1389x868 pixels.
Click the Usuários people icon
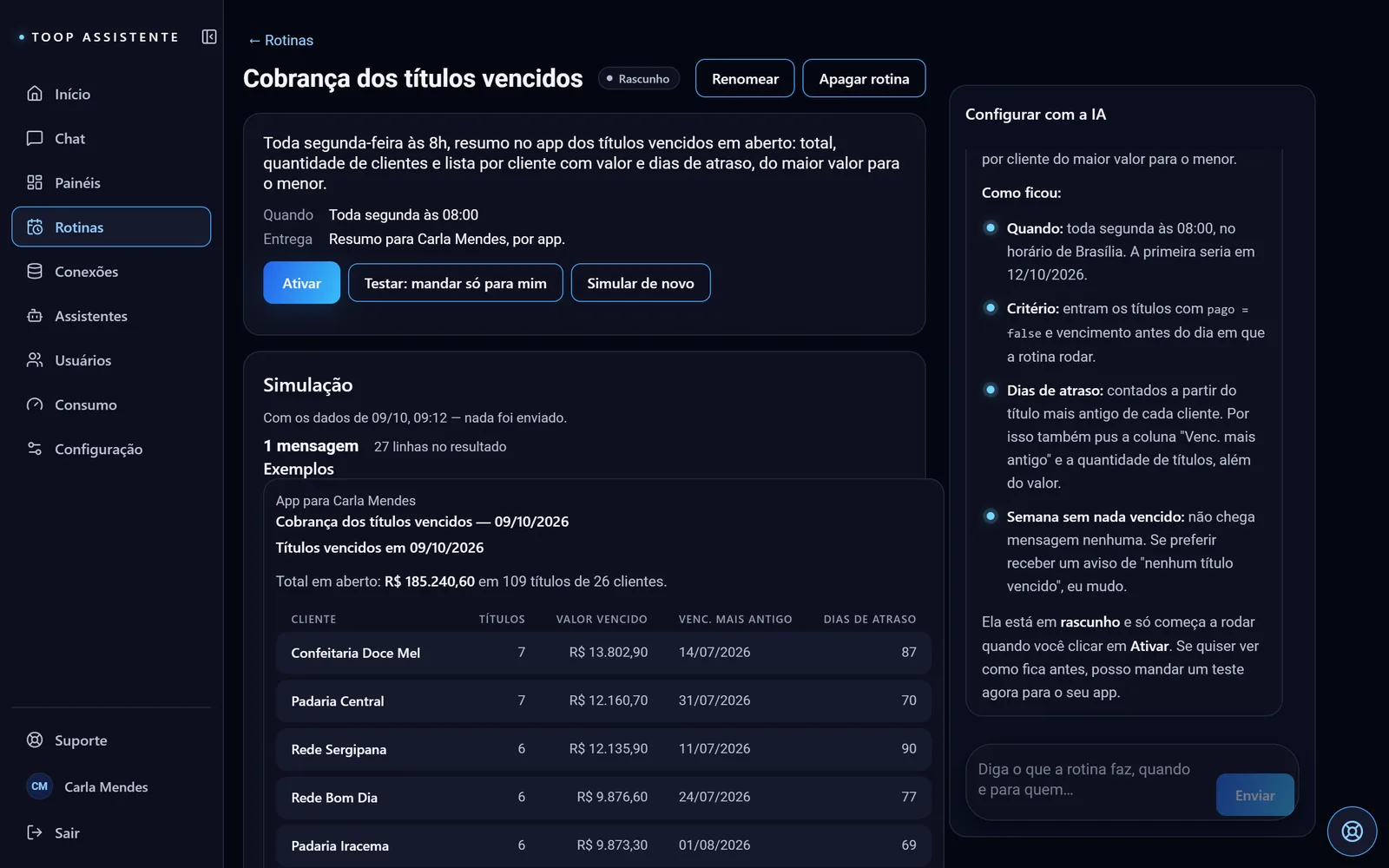[x=35, y=359]
